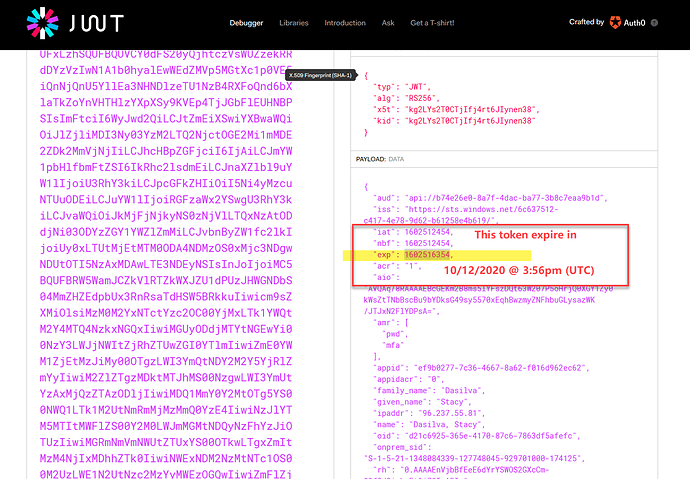Click the highlighted exp value 1602516354
This screenshot has width=690, height=479.
(x=427, y=255)
